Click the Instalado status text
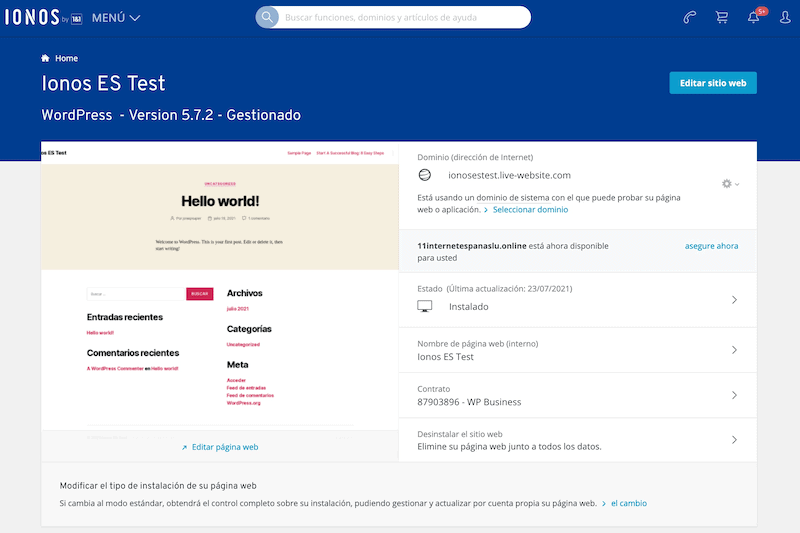800x533 pixels. 468,307
